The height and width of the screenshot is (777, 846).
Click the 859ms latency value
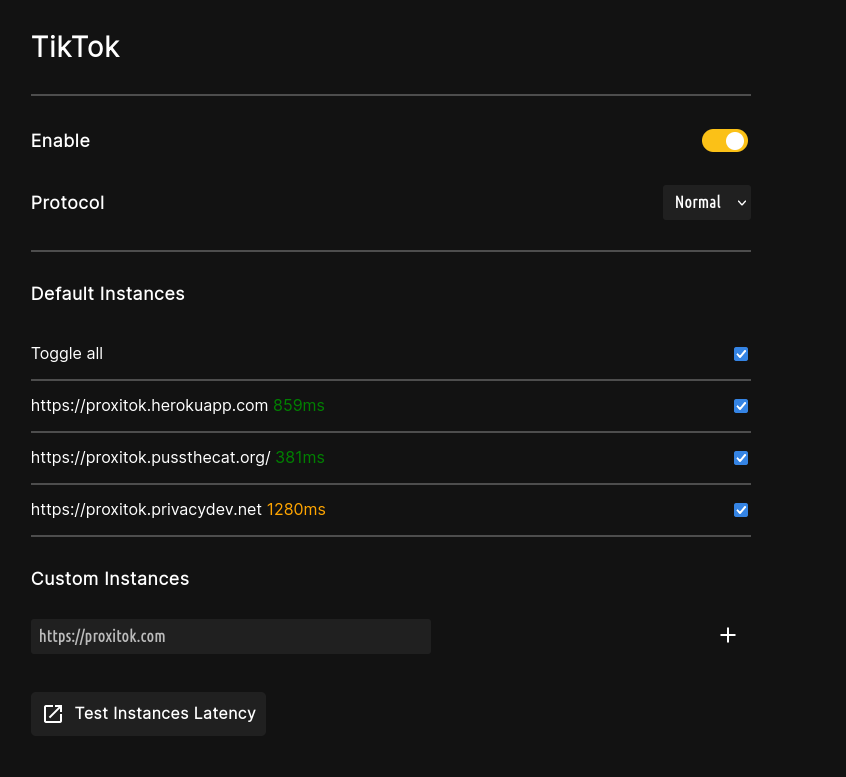point(299,405)
